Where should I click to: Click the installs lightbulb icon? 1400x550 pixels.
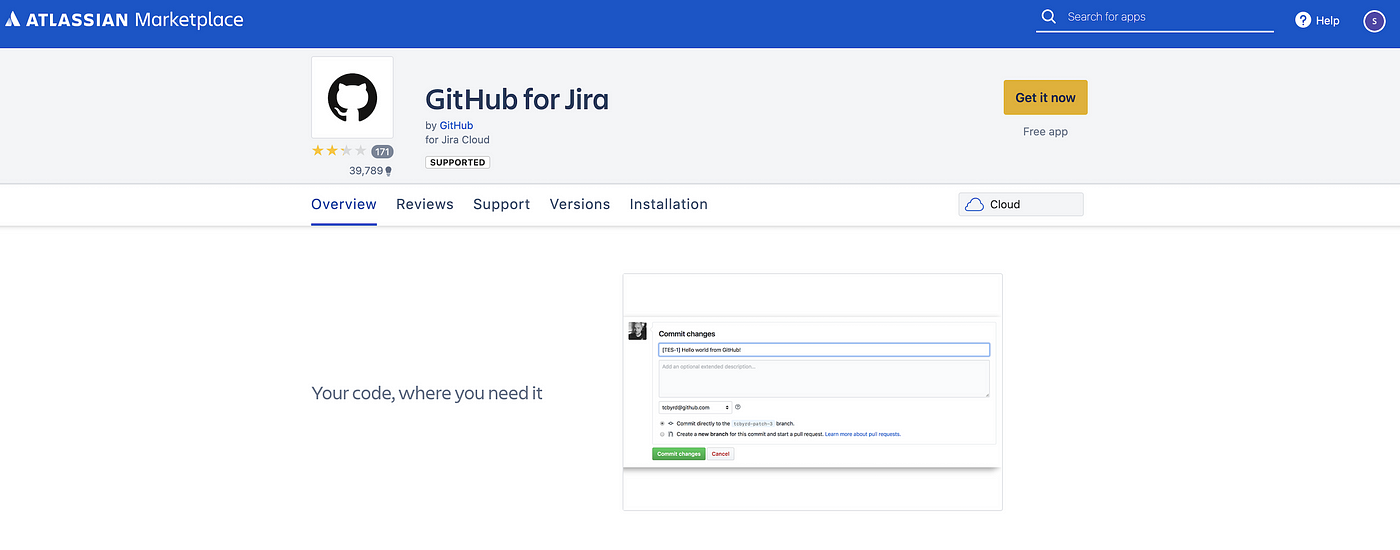pos(388,171)
